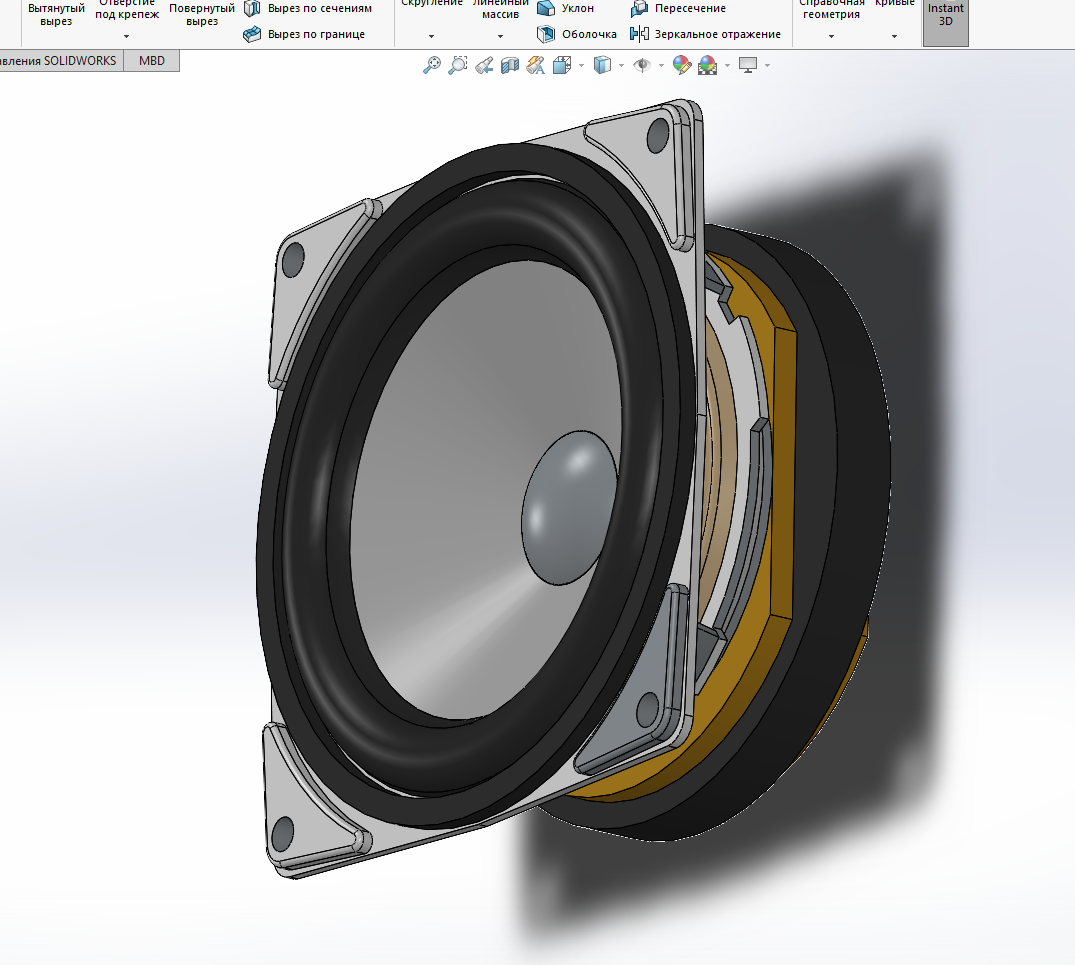Switch to the MBD tab
1075x965 pixels.
[152, 60]
